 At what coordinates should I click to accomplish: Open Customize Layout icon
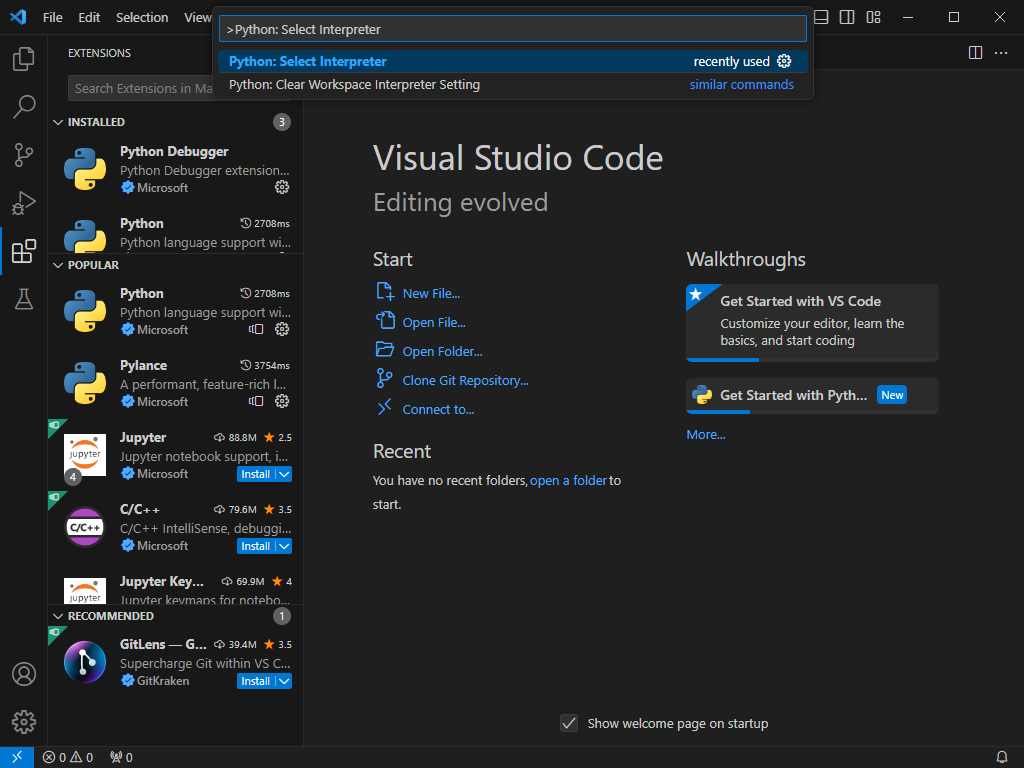pos(874,18)
